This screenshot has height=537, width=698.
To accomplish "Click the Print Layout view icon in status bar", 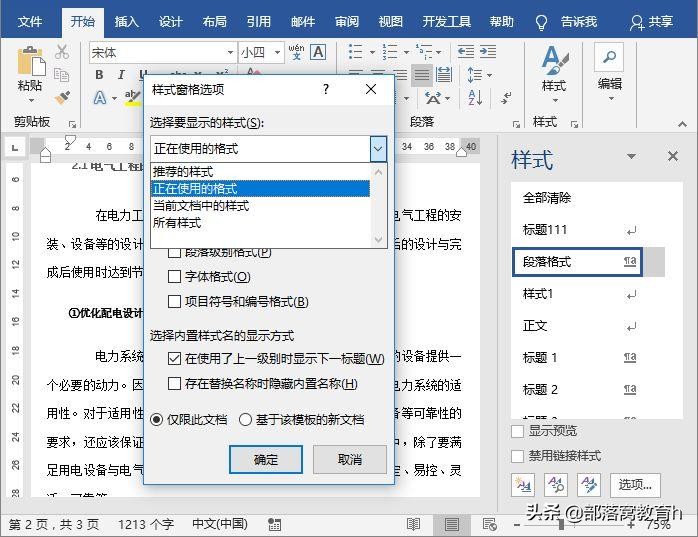I will 452,525.
